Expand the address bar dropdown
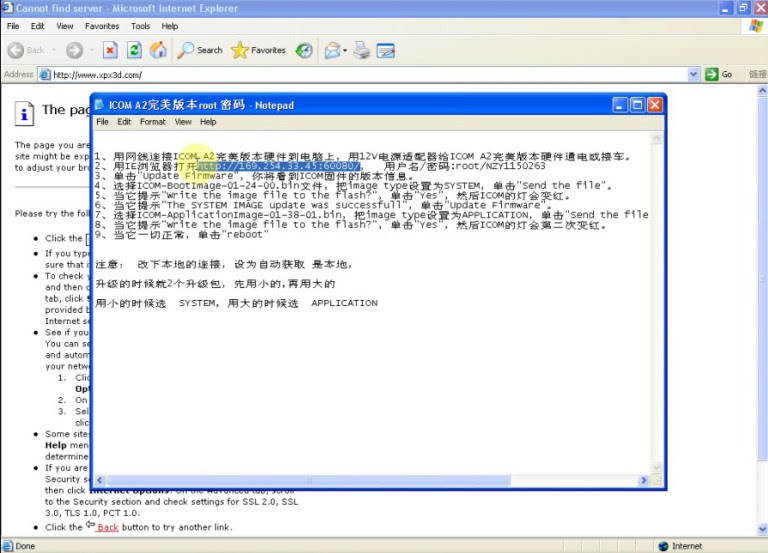The width and height of the screenshot is (768, 553). pyautogui.click(x=693, y=74)
